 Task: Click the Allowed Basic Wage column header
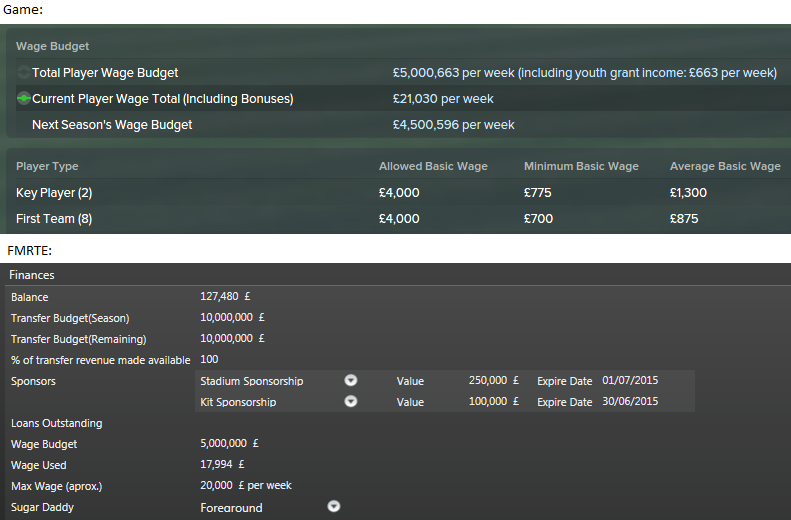433,166
